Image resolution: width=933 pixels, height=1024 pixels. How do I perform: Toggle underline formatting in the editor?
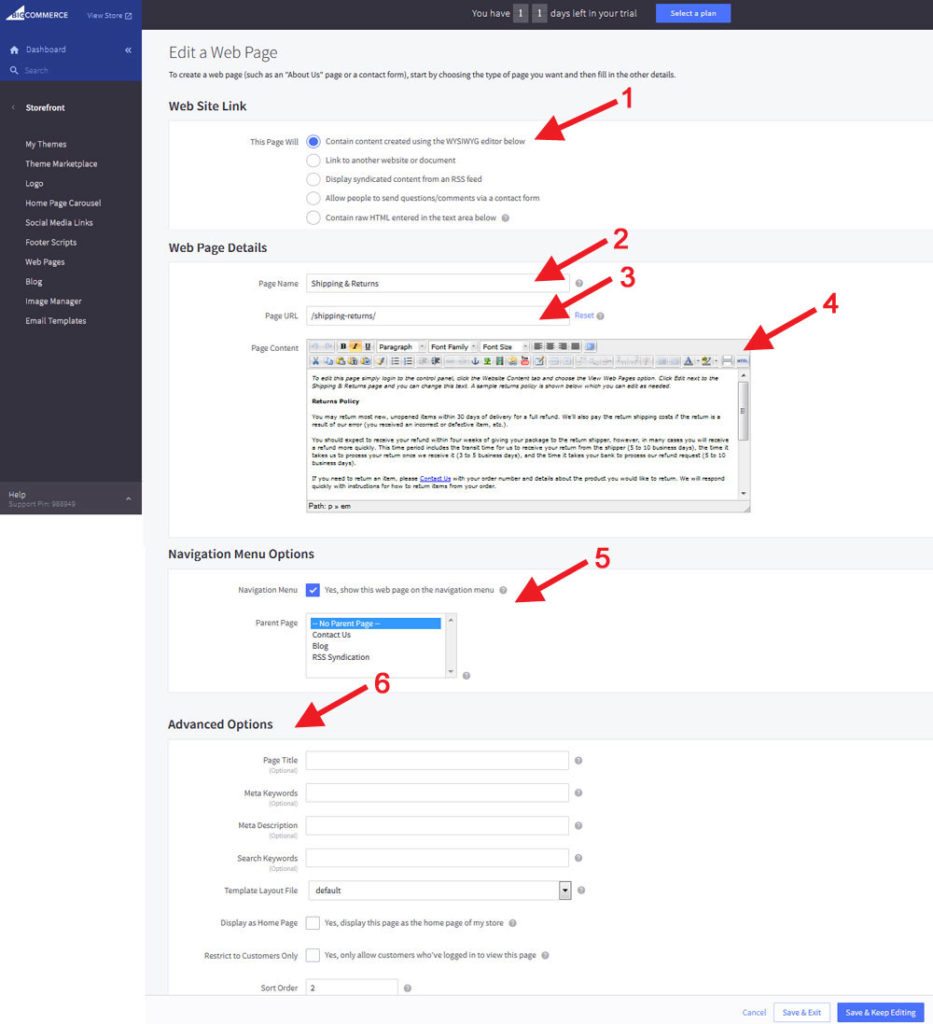coord(368,347)
